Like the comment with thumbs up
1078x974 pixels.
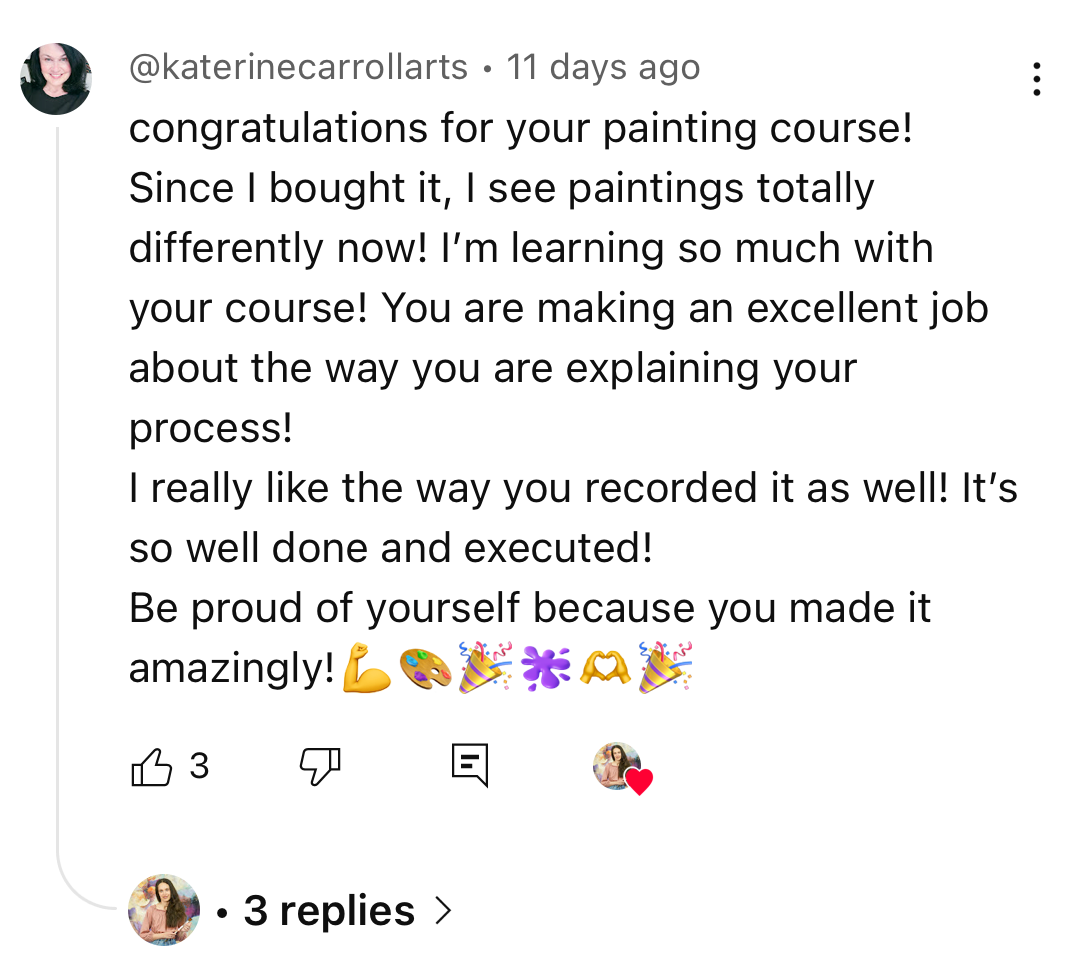click(x=152, y=767)
